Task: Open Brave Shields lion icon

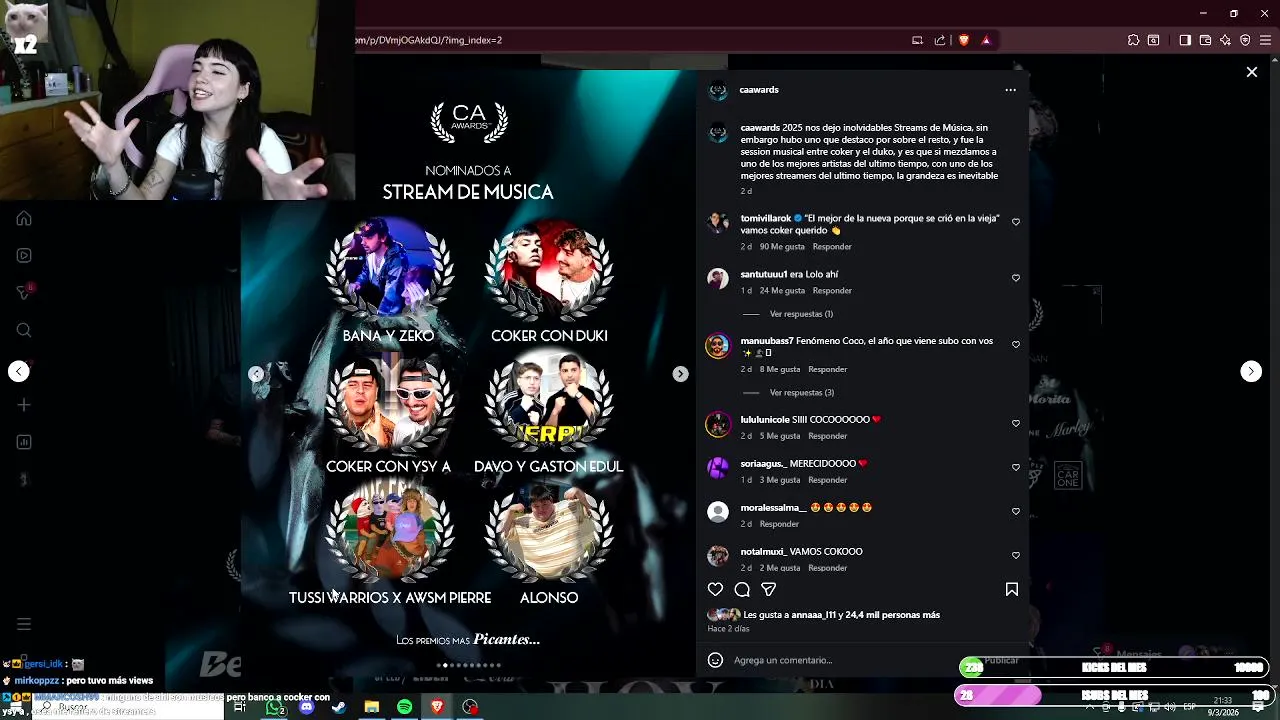Action: coord(964,40)
